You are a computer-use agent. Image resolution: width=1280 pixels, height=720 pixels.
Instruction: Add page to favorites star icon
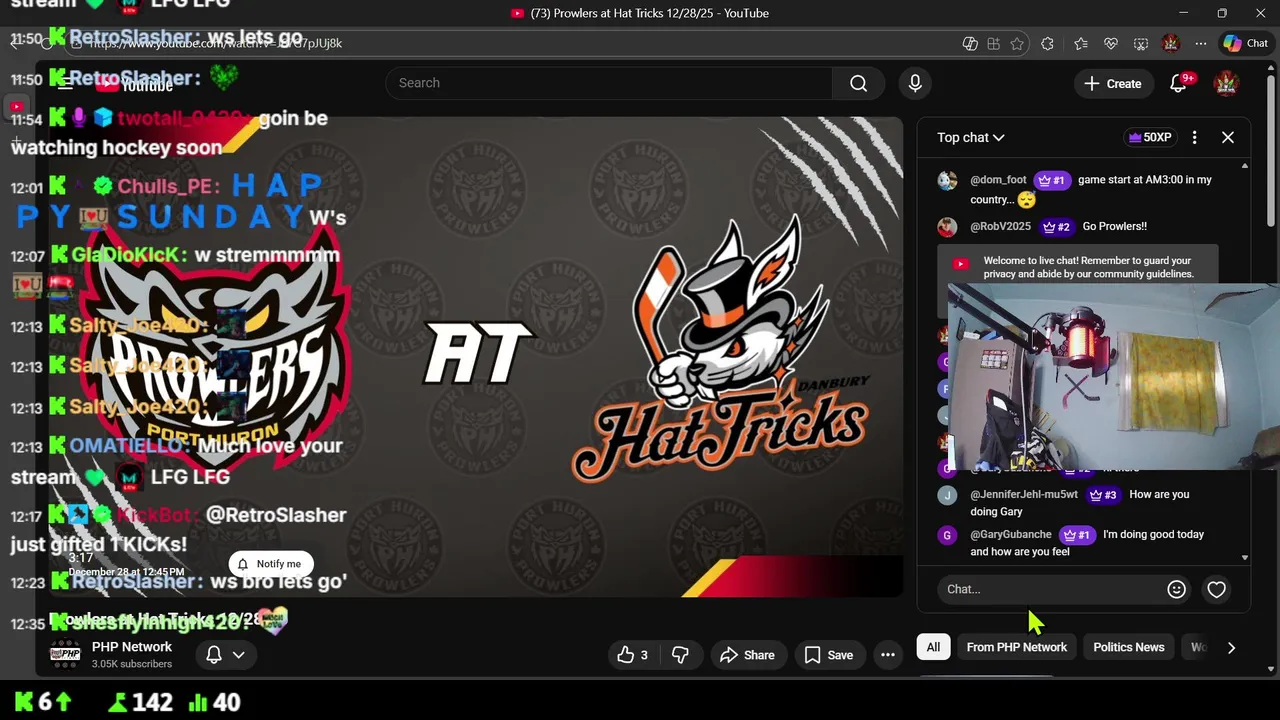point(1017,43)
